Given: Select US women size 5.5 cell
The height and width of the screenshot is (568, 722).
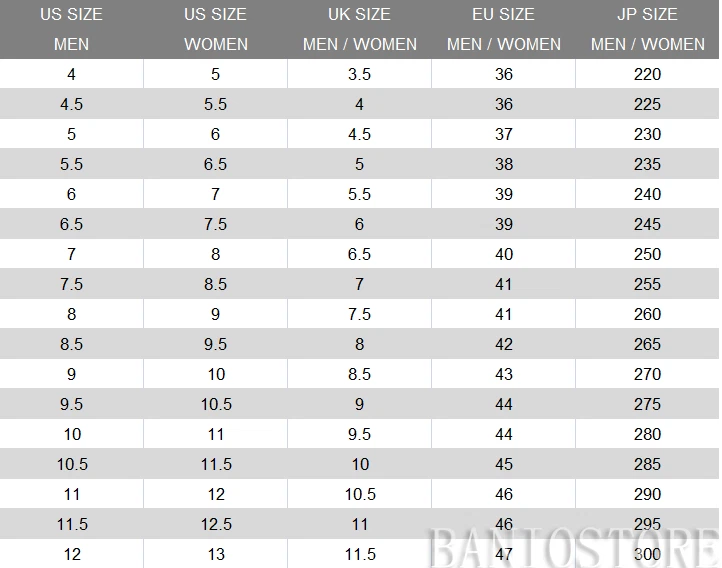Looking at the screenshot, I should pyautogui.click(x=215, y=104).
